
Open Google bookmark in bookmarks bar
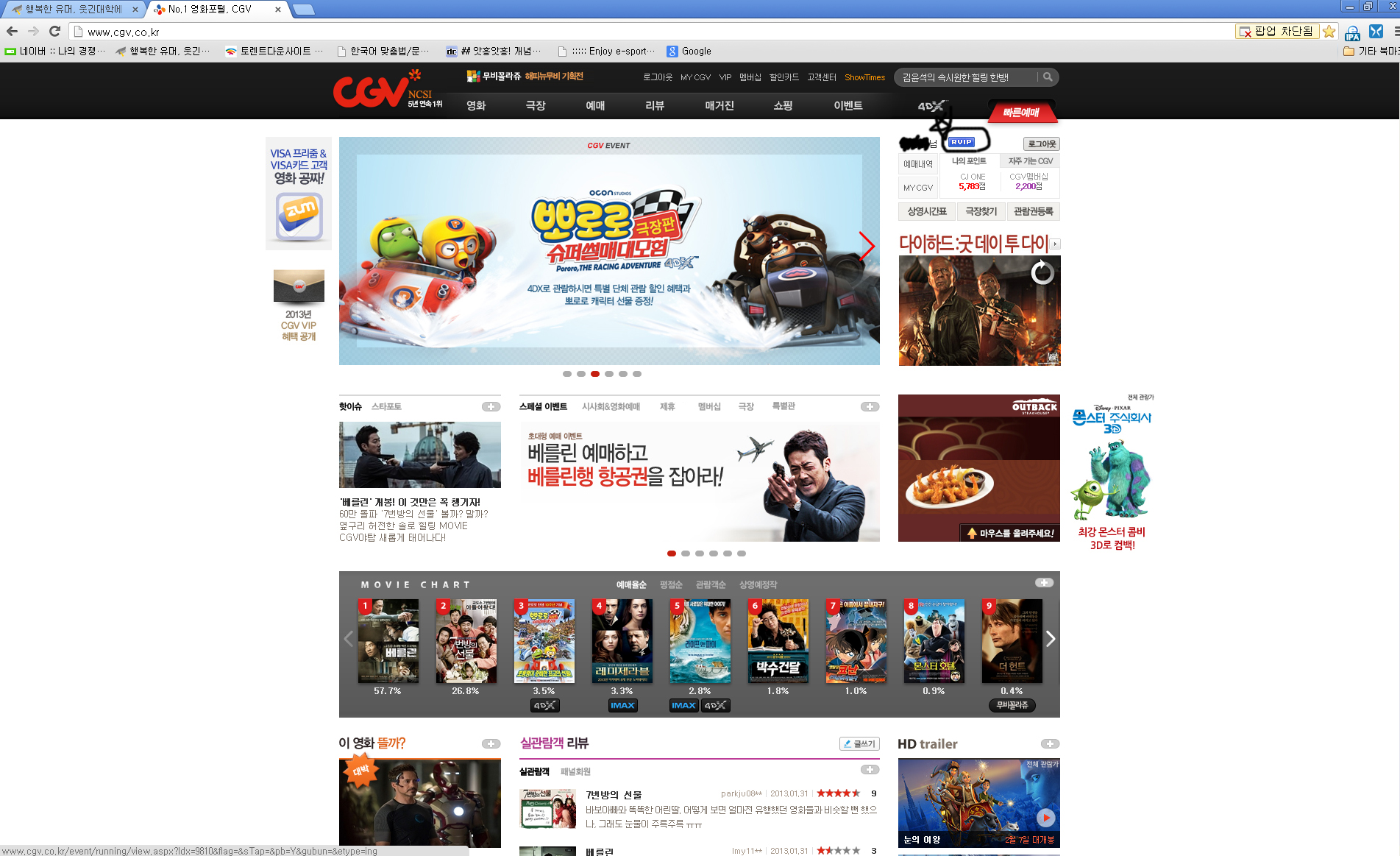(689, 51)
